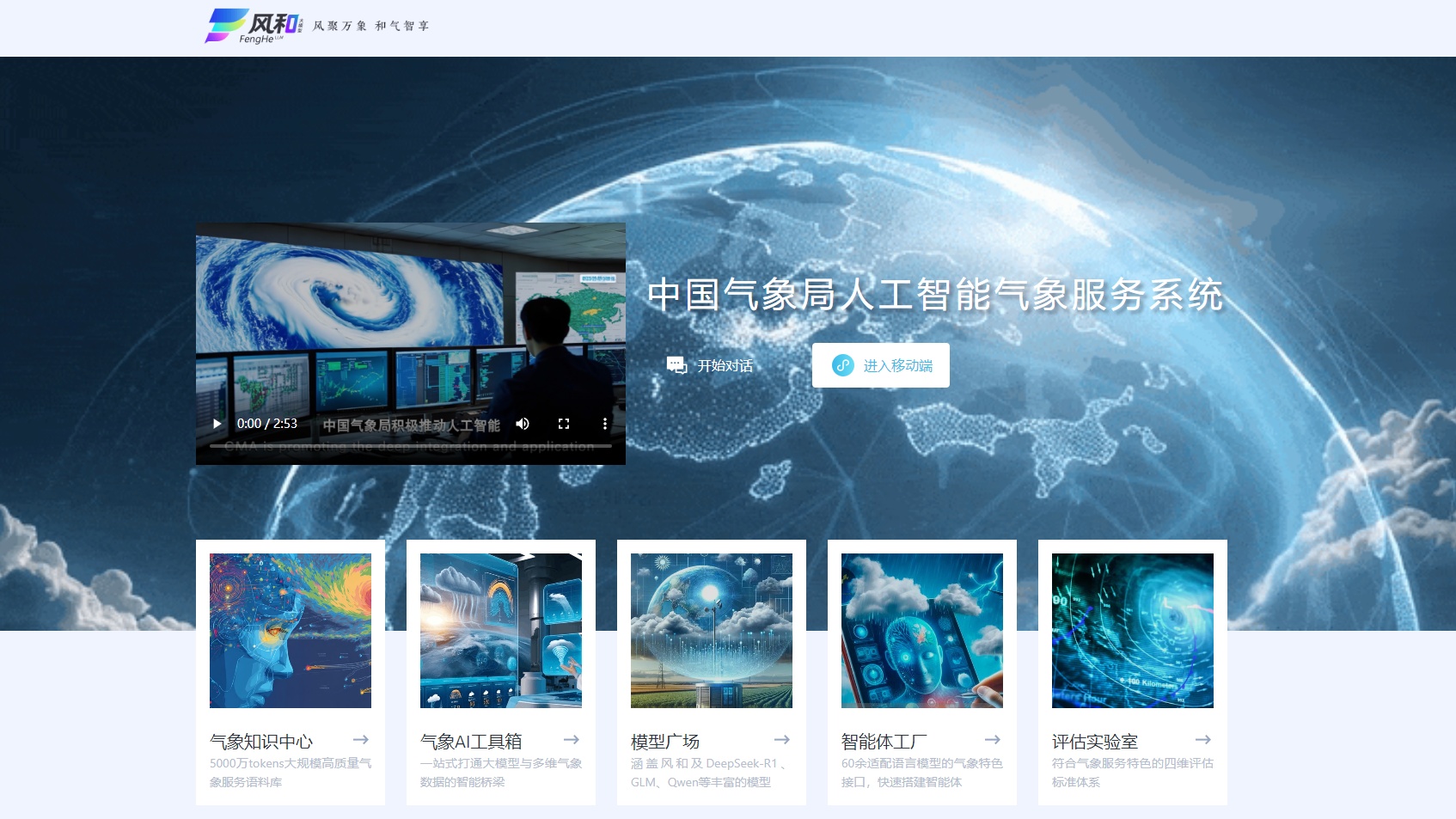Screen dimensions: 1456x819
Task: Click the 模型广场 thumbnail image
Action: click(711, 630)
